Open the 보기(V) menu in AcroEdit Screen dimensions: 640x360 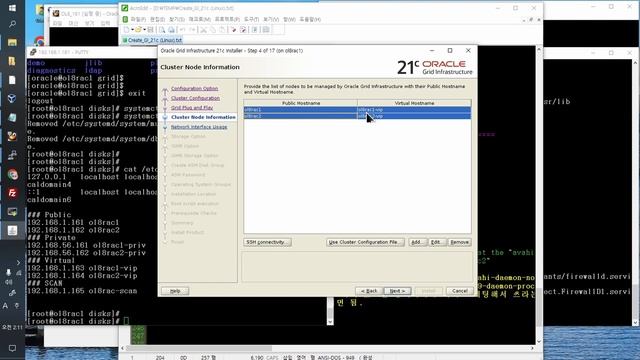pyautogui.click(x=271, y=19)
